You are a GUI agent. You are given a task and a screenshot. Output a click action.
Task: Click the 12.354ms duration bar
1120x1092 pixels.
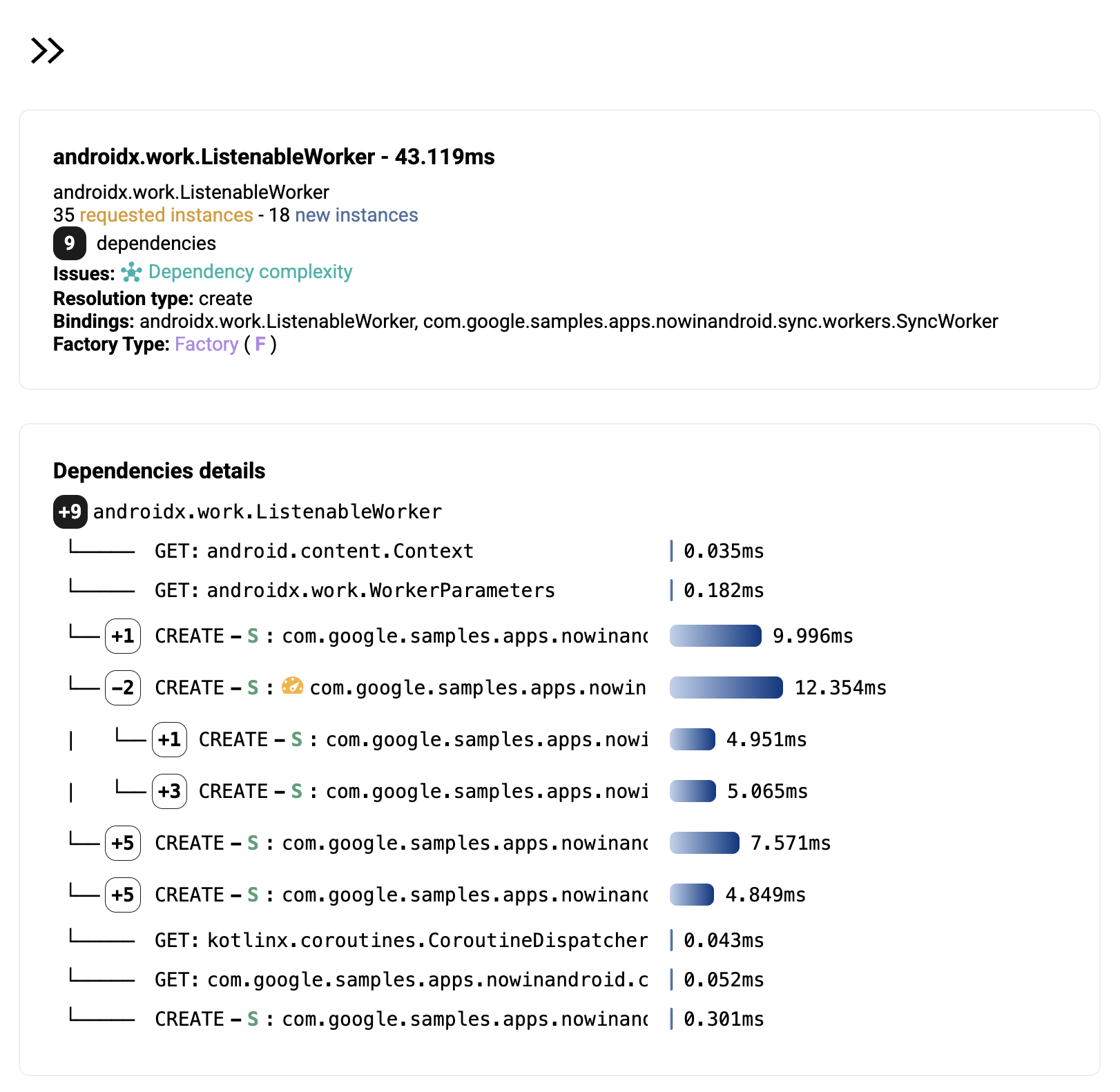[x=726, y=688]
